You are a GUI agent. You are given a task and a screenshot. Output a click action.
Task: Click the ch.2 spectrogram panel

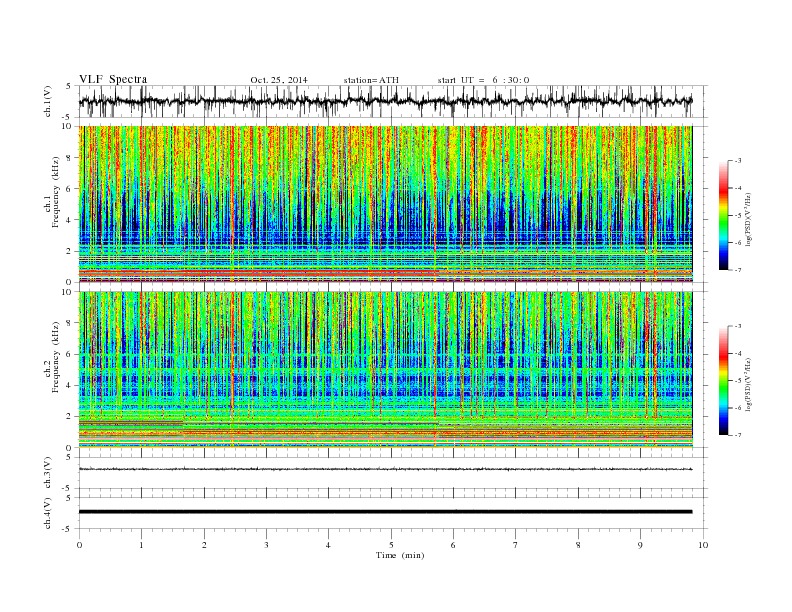point(386,370)
